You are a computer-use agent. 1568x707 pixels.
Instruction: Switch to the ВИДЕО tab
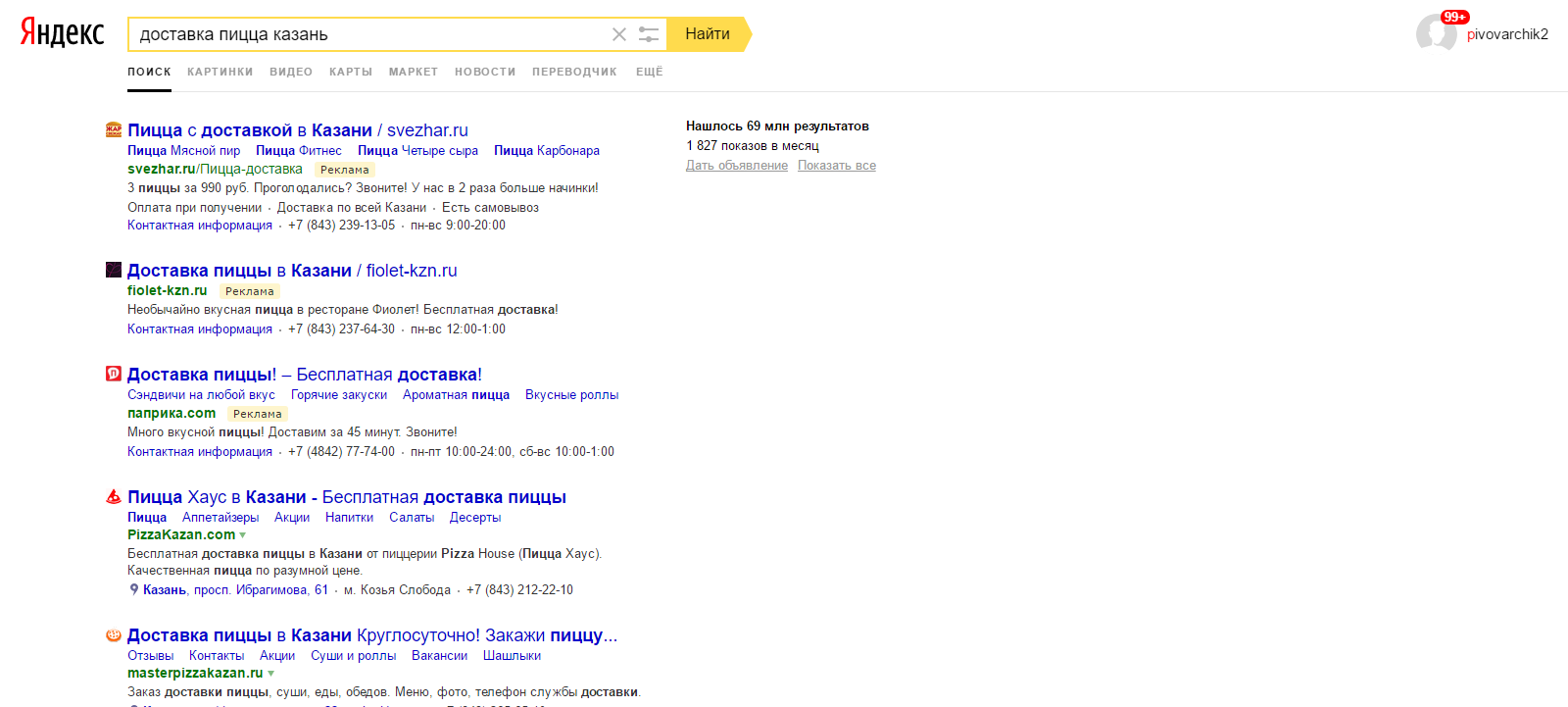pyautogui.click(x=291, y=72)
